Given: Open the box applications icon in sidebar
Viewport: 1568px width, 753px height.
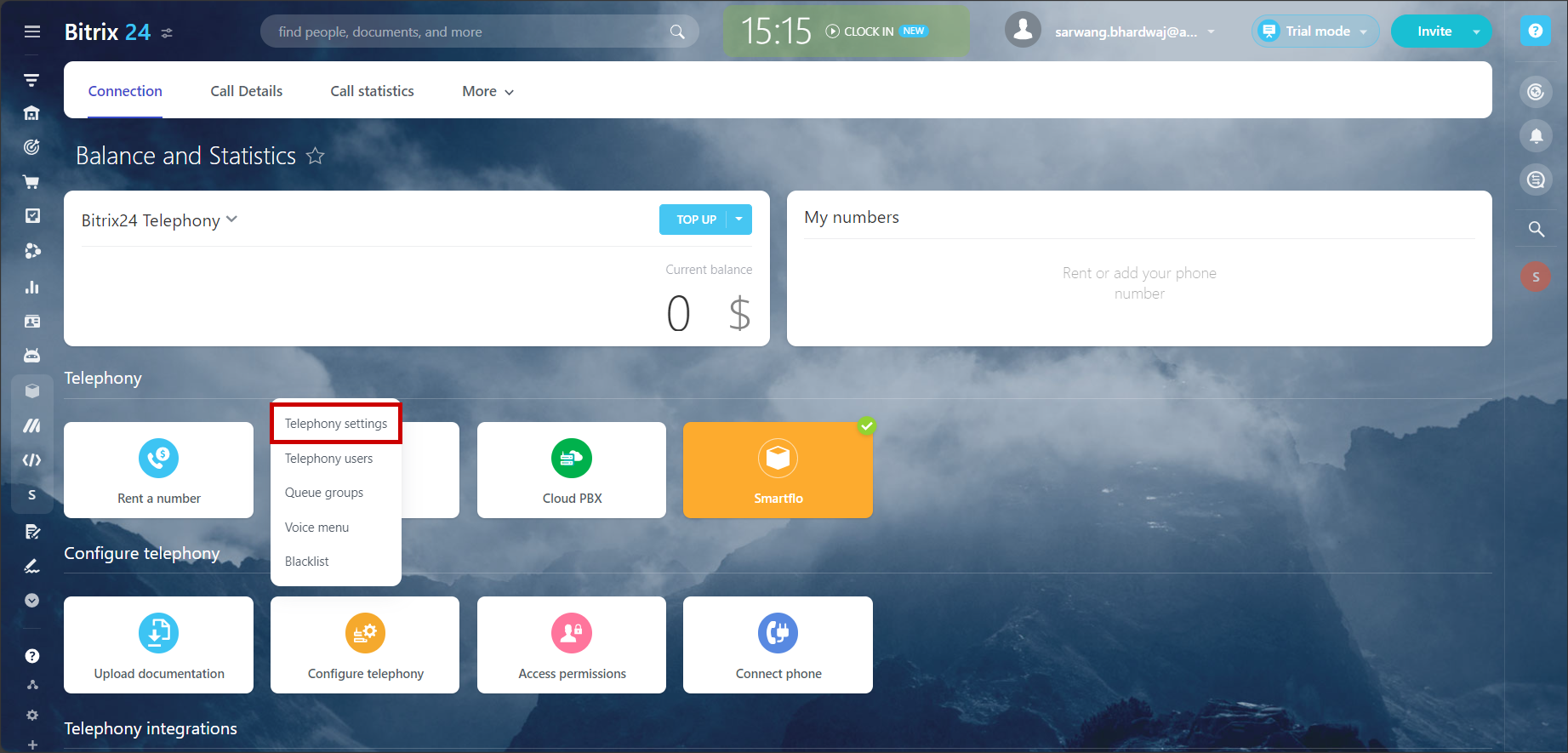Looking at the screenshot, I should [31, 391].
